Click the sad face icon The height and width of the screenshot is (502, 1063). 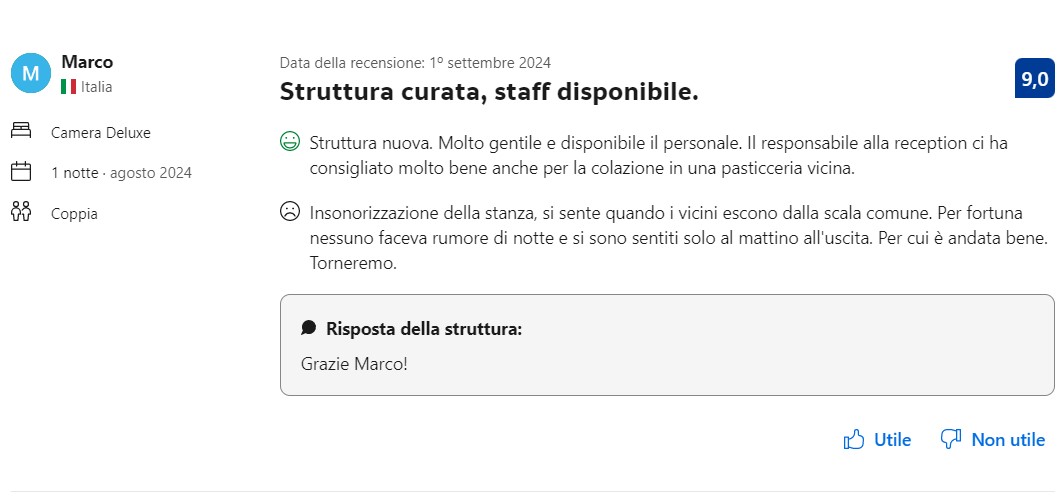290,212
